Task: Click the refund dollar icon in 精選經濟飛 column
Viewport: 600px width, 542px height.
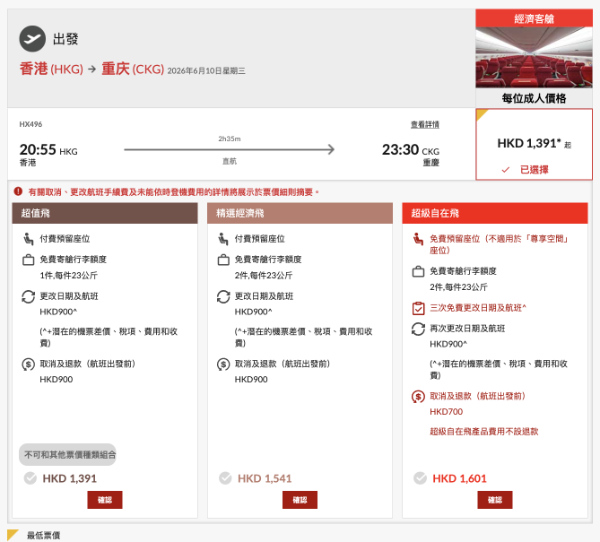Action: coord(223,364)
